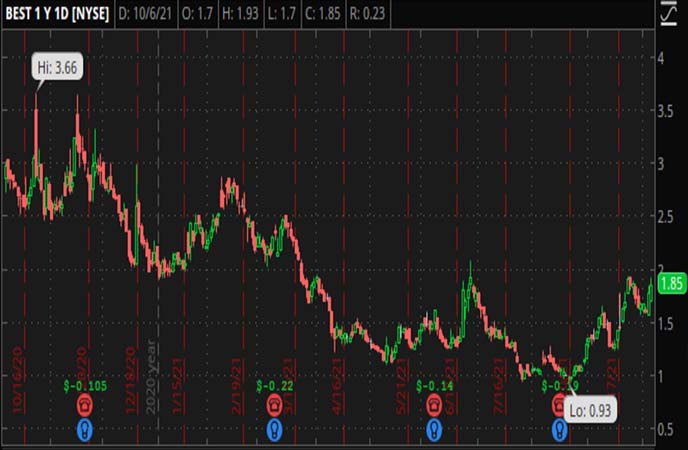The width and height of the screenshot is (688, 450).
Task: Select the 10/16/20 expiration date marker
Action: point(18,380)
